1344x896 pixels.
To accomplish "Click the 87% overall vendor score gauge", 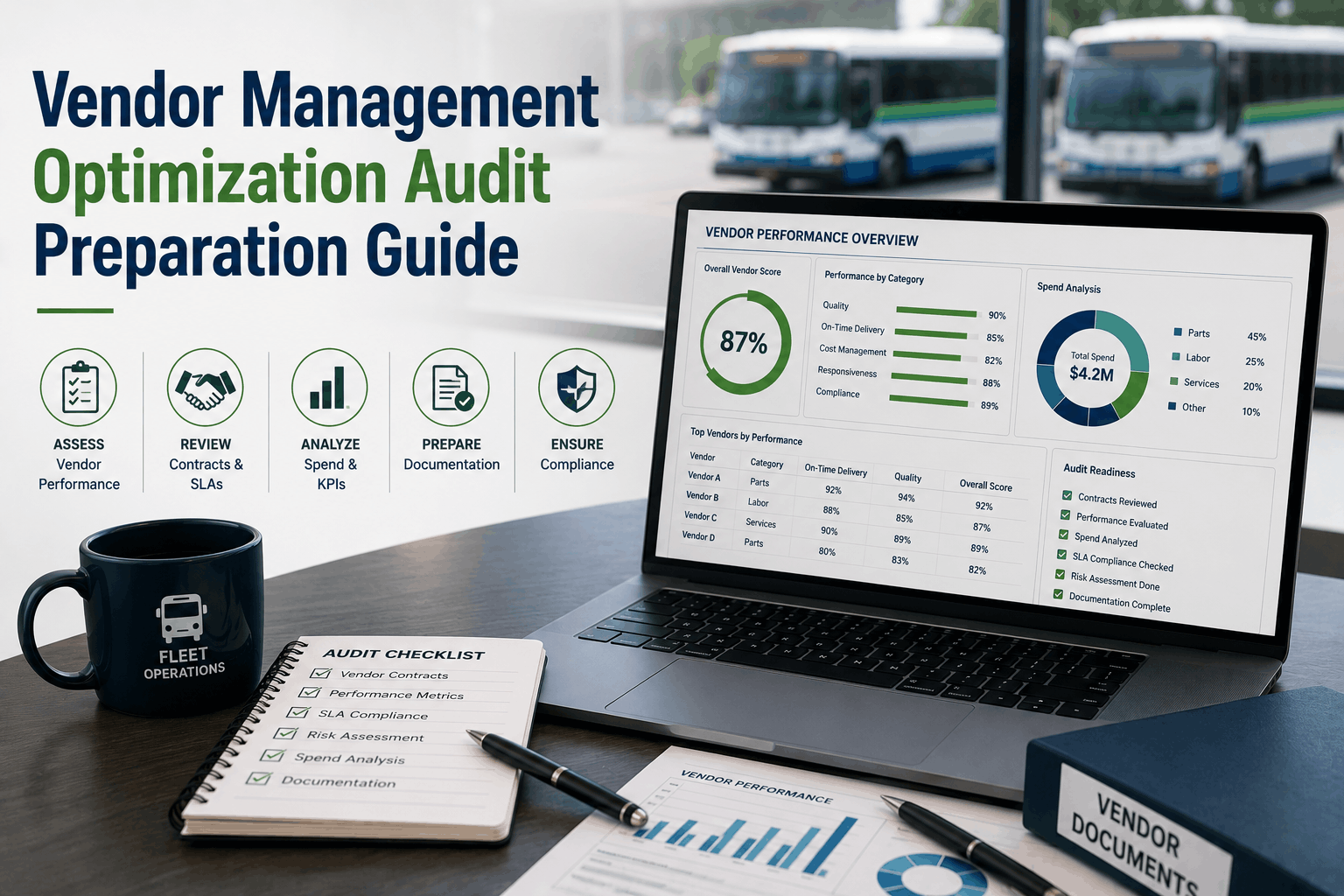I will click(745, 342).
